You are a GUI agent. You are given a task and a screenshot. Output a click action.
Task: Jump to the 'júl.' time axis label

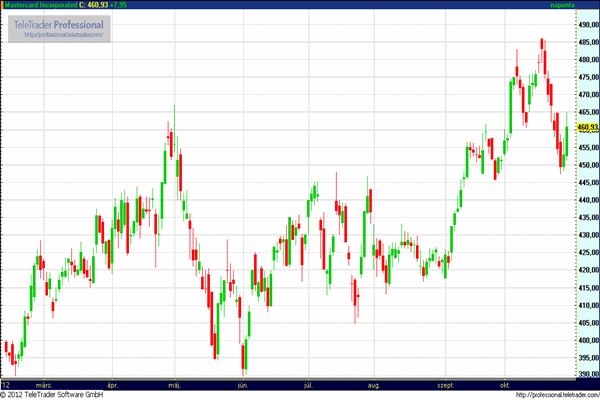point(308,384)
